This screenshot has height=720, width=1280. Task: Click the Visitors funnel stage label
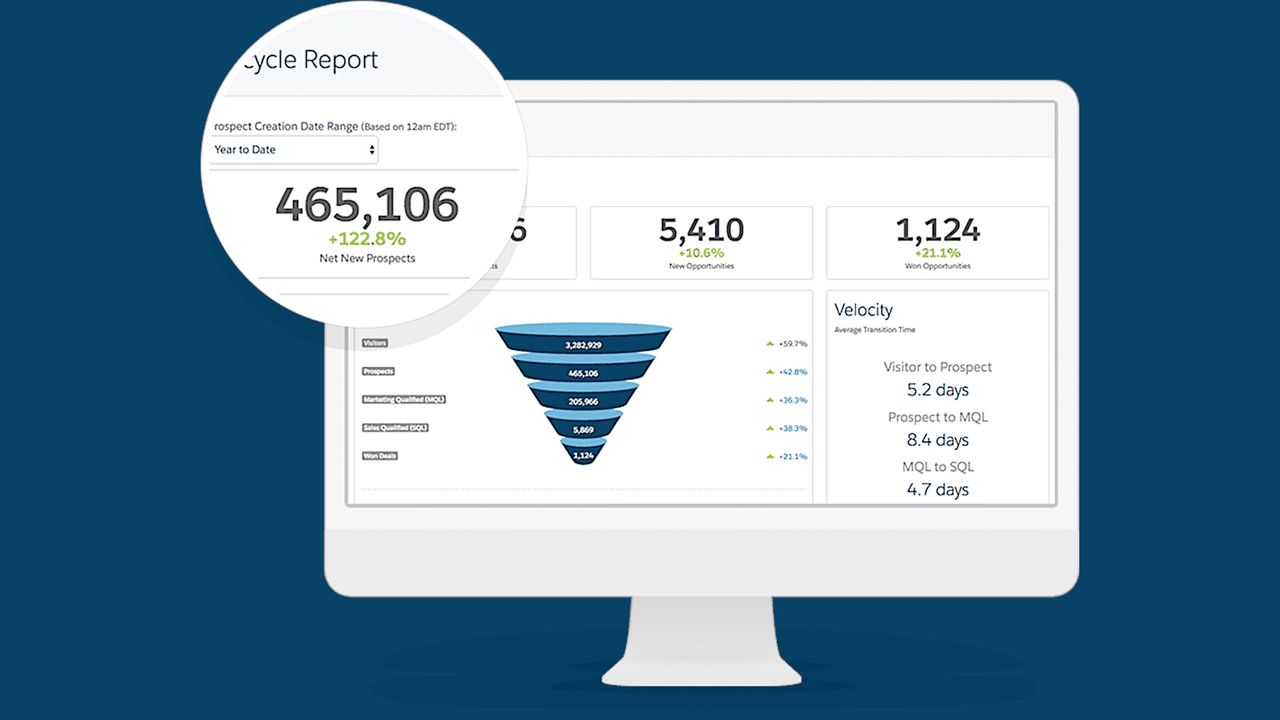[x=375, y=343]
